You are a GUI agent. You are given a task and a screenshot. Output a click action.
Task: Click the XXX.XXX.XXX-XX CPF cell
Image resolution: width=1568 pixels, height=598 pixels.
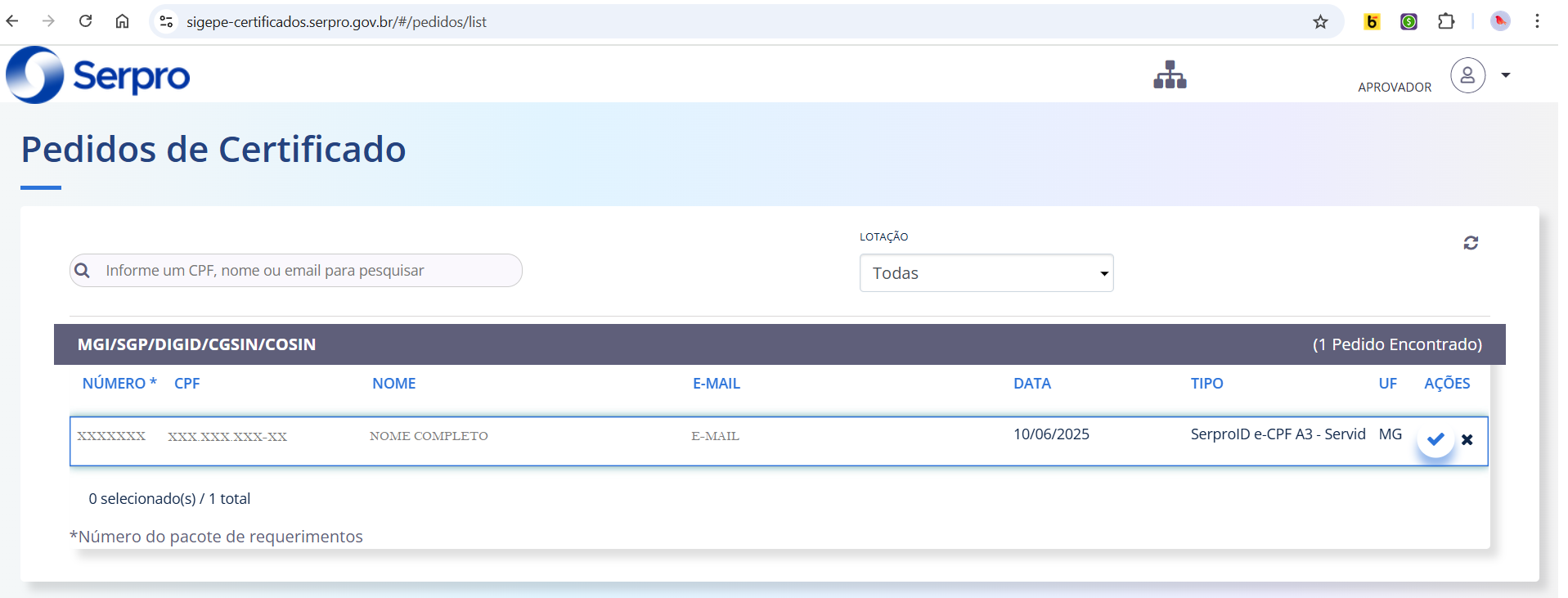tap(227, 437)
